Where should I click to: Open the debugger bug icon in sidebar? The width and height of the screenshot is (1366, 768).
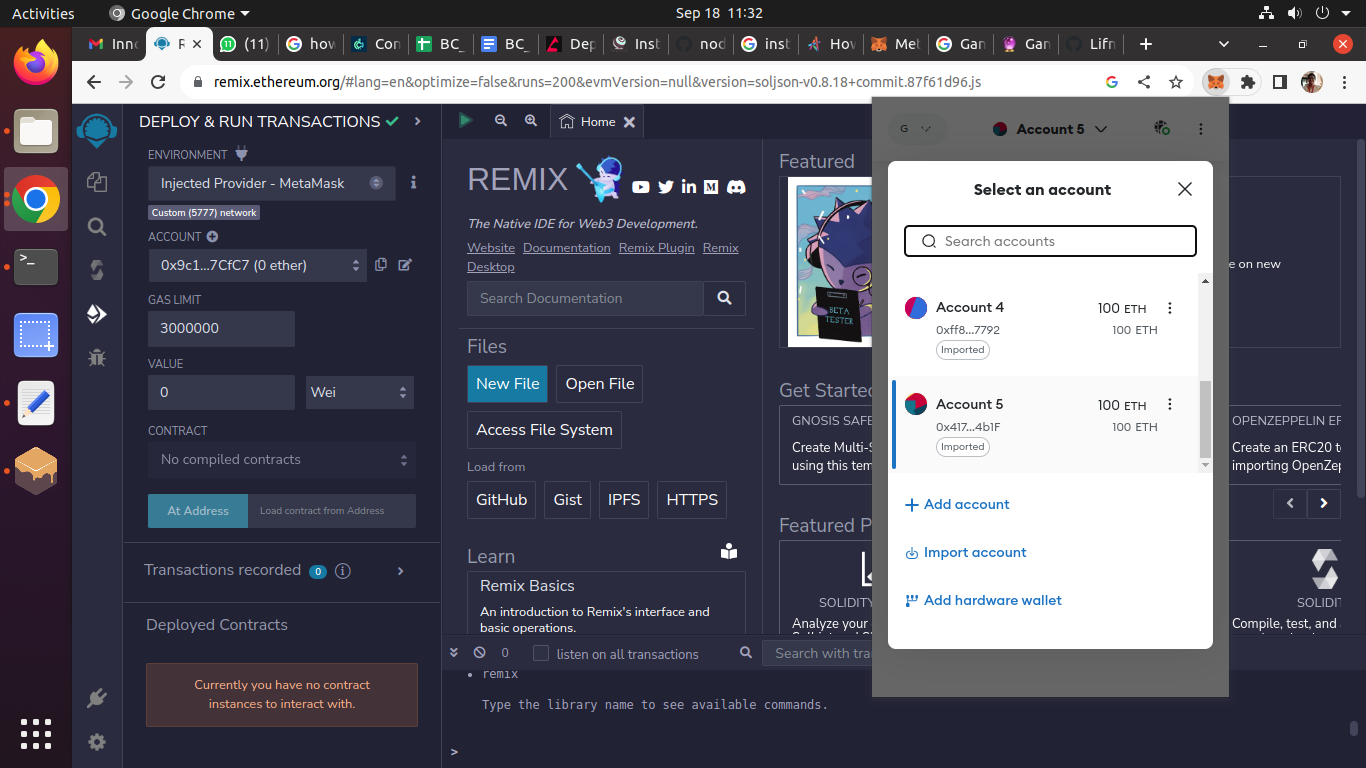click(97, 356)
